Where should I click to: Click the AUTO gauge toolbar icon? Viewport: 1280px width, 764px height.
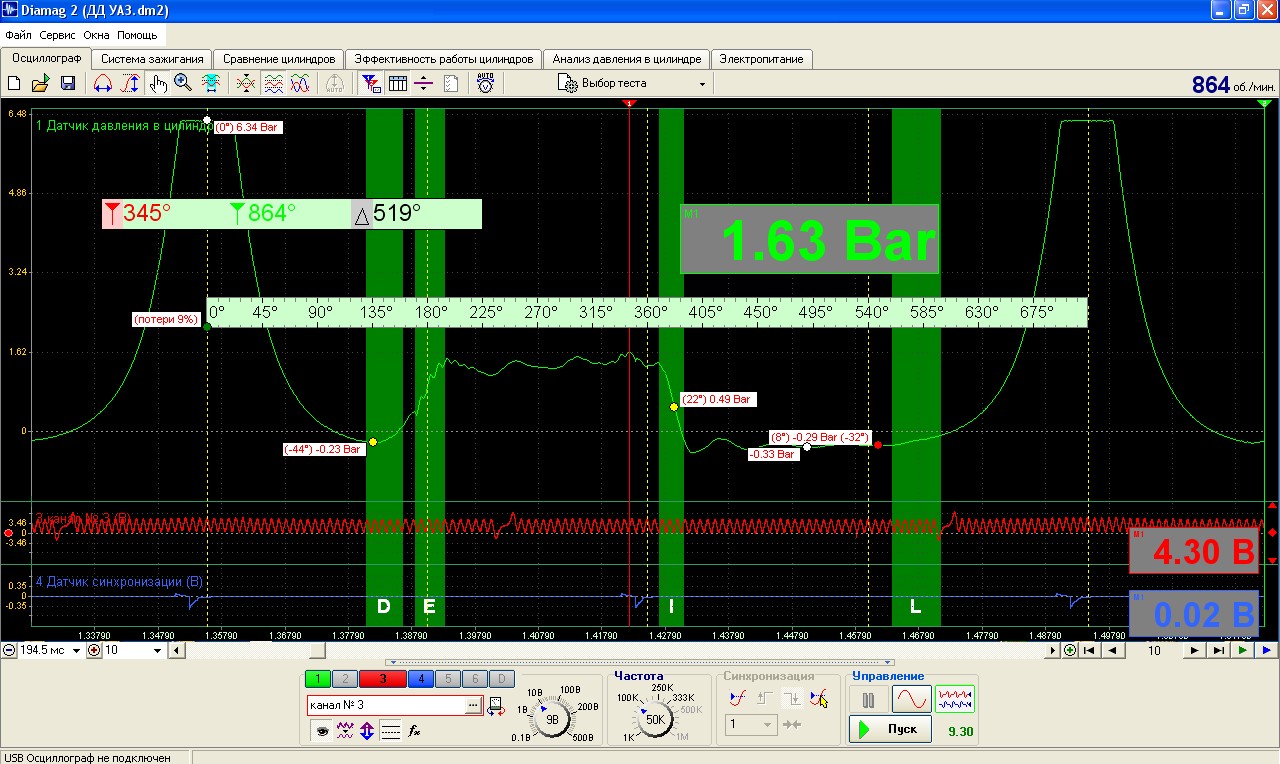pyautogui.click(x=485, y=84)
